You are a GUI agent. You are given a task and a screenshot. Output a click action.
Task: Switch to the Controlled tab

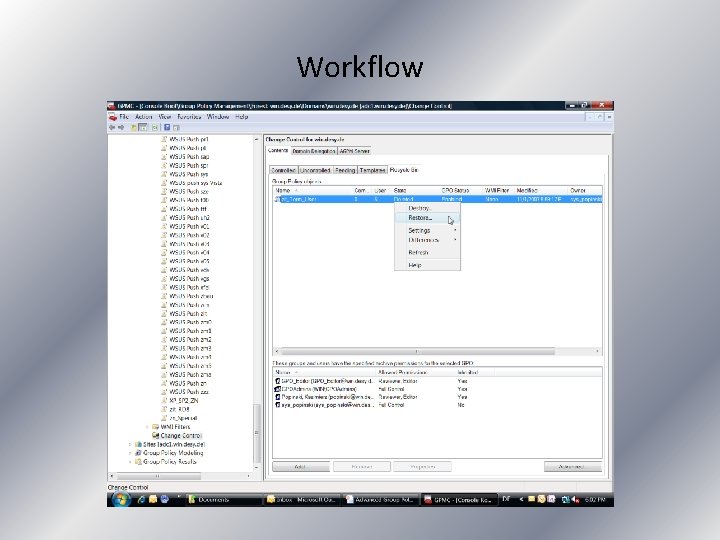(283, 170)
